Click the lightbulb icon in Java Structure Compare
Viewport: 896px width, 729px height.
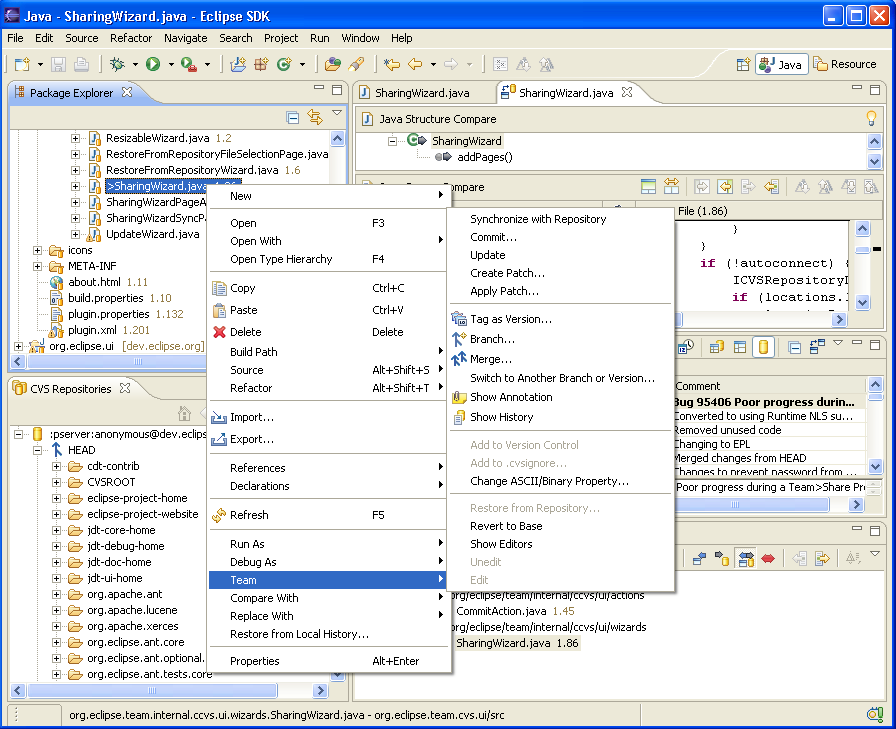[871, 118]
